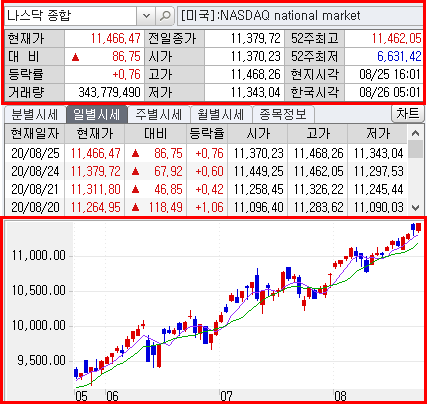The height and width of the screenshot is (404, 427).
Task: Click the up triangle icon beside 86,75 in 대비
Action: click(76, 57)
